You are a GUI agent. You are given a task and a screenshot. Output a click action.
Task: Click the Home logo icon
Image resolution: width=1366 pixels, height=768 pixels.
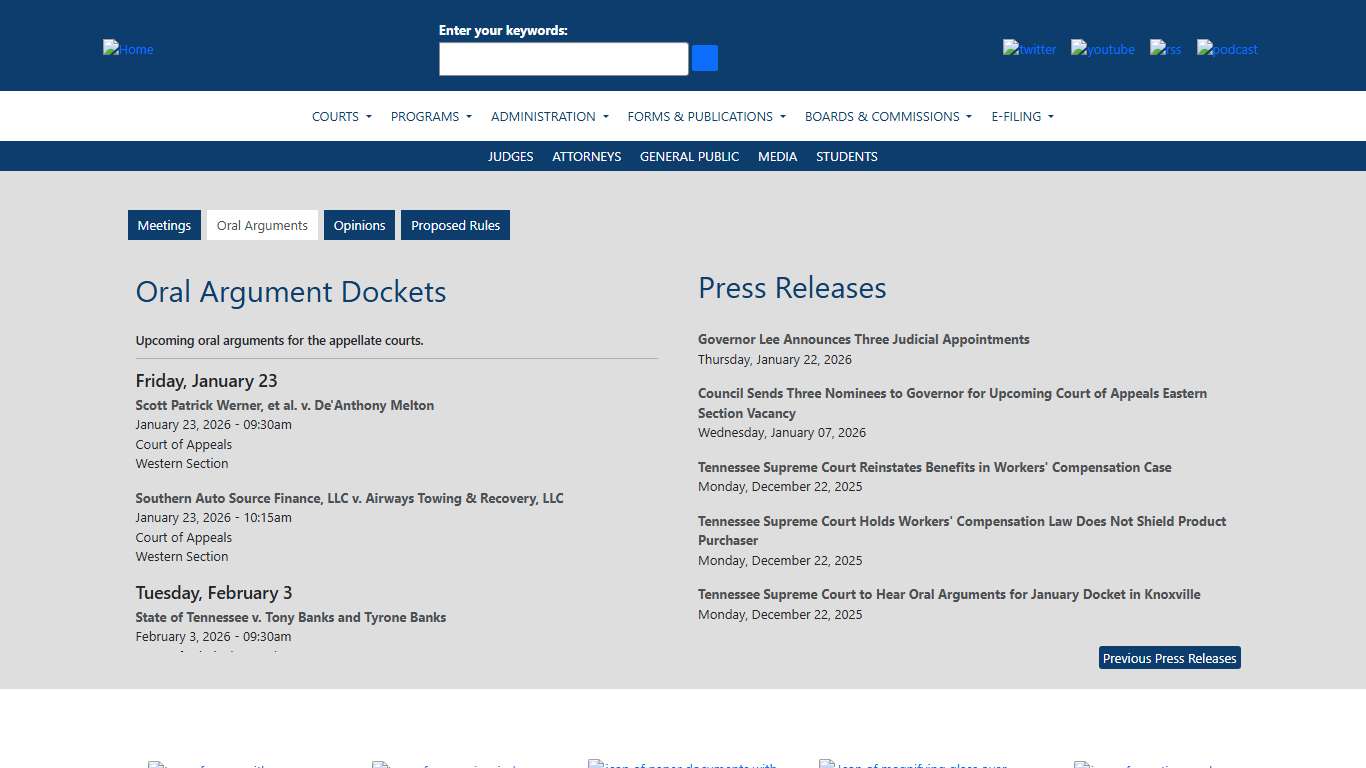tap(127, 49)
